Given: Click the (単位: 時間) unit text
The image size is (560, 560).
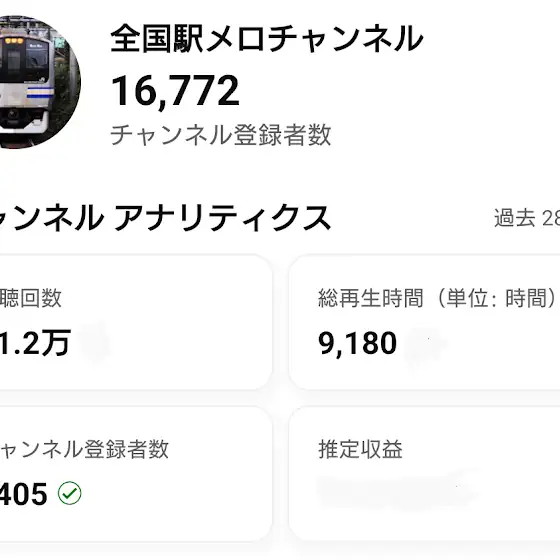Looking at the screenshot, I should click(498, 298).
